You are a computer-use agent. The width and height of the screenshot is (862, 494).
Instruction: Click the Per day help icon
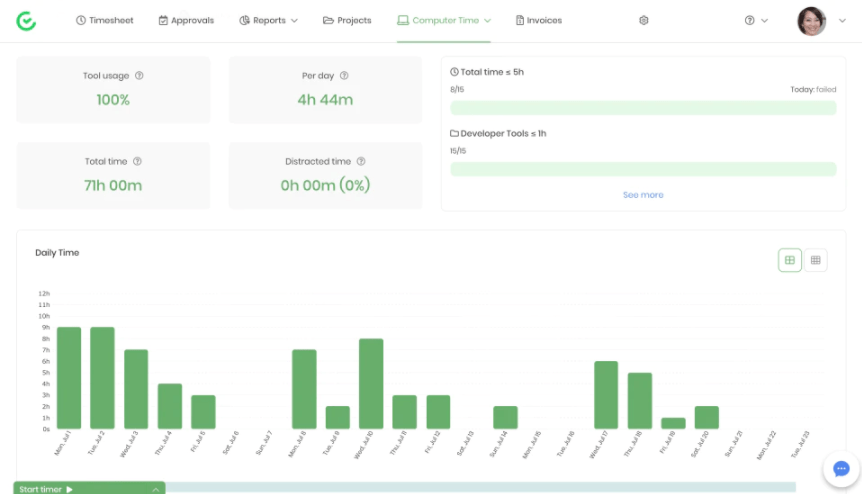click(x=346, y=76)
